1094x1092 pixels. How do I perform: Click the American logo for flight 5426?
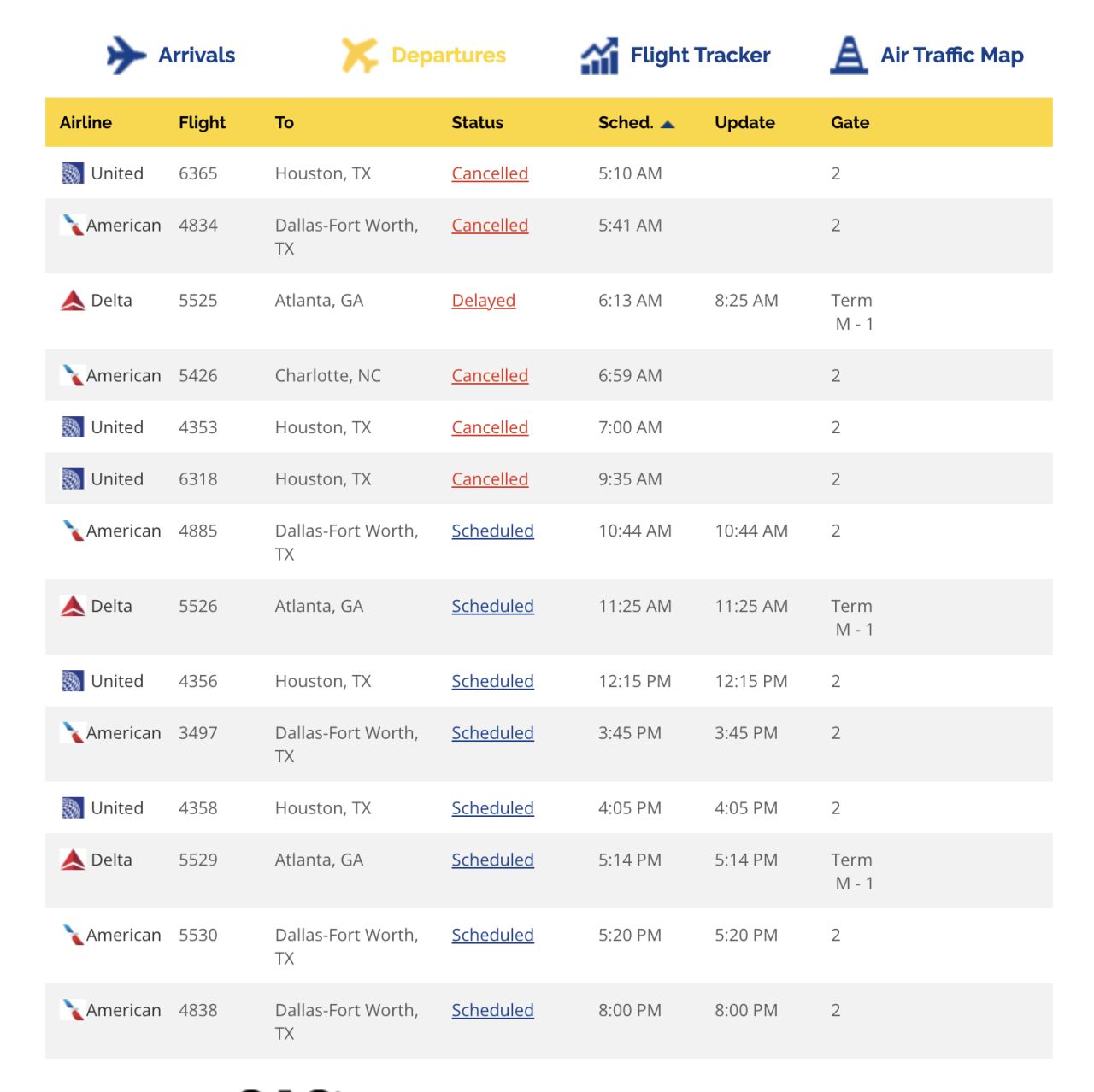[x=74, y=375]
